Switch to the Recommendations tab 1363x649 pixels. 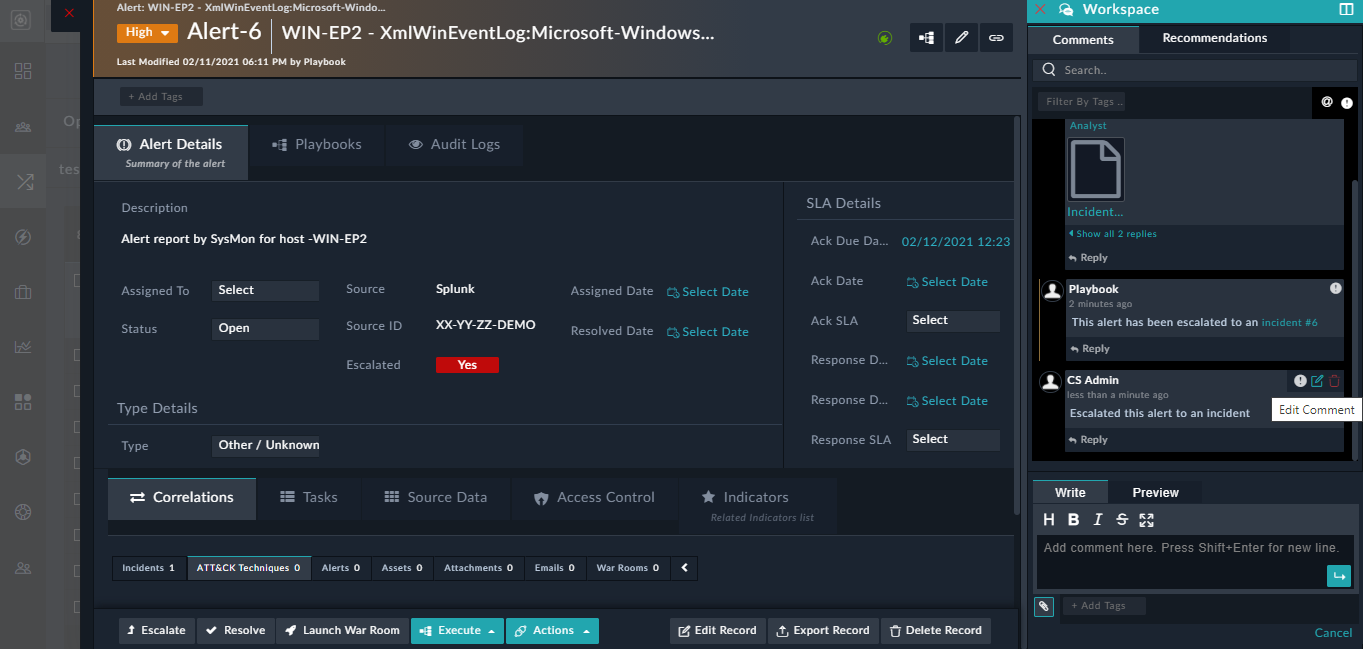[1214, 38]
